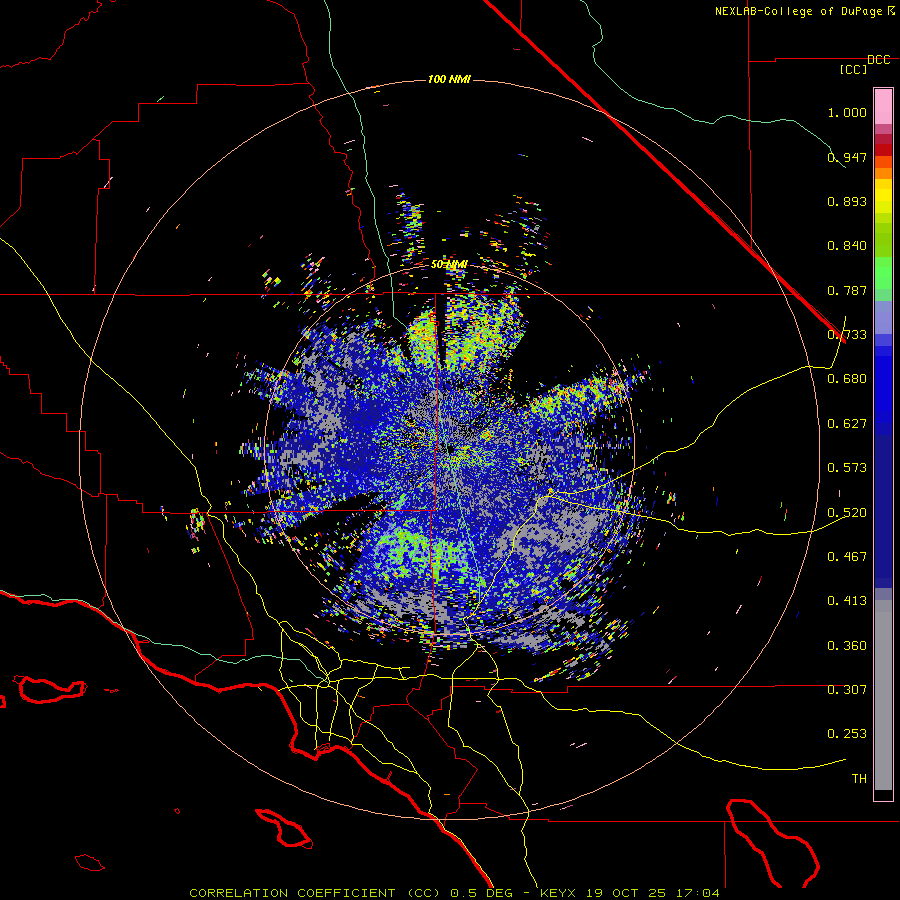Pick the pink swatch atop the color bar
Image resolution: width=900 pixels, height=900 pixels.
pos(883,106)
